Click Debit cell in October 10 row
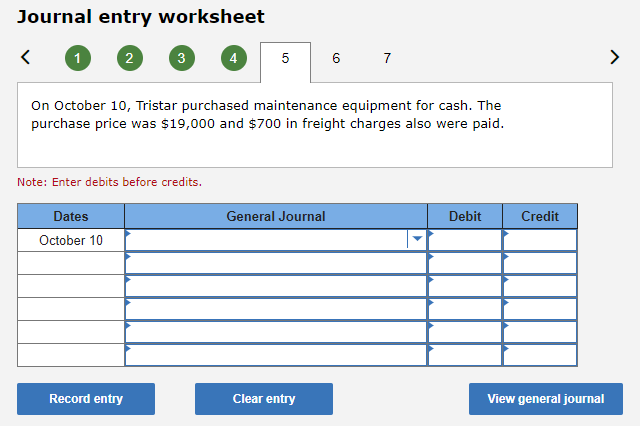Screen dimensions: 640x426 465,240
